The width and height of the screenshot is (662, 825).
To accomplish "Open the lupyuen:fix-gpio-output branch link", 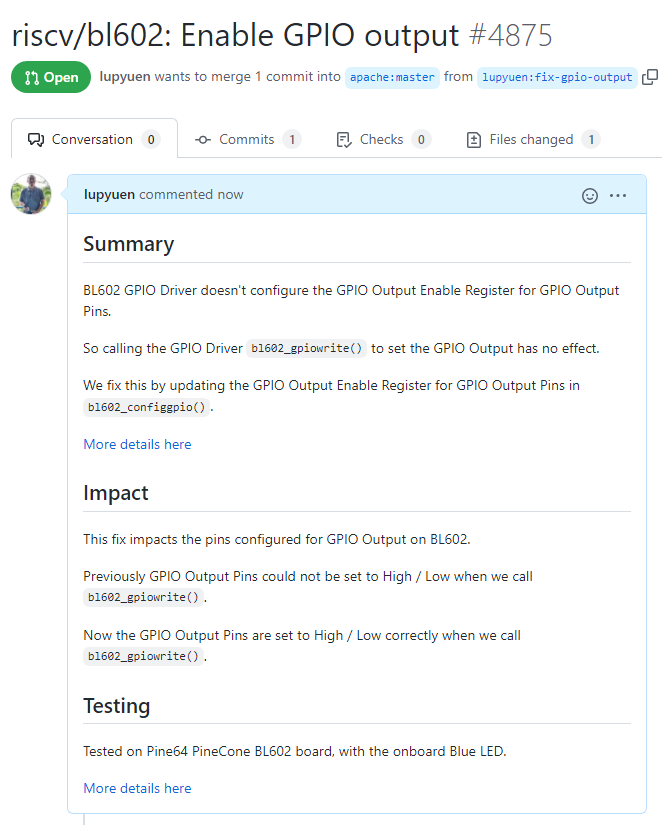I will 557,77.
